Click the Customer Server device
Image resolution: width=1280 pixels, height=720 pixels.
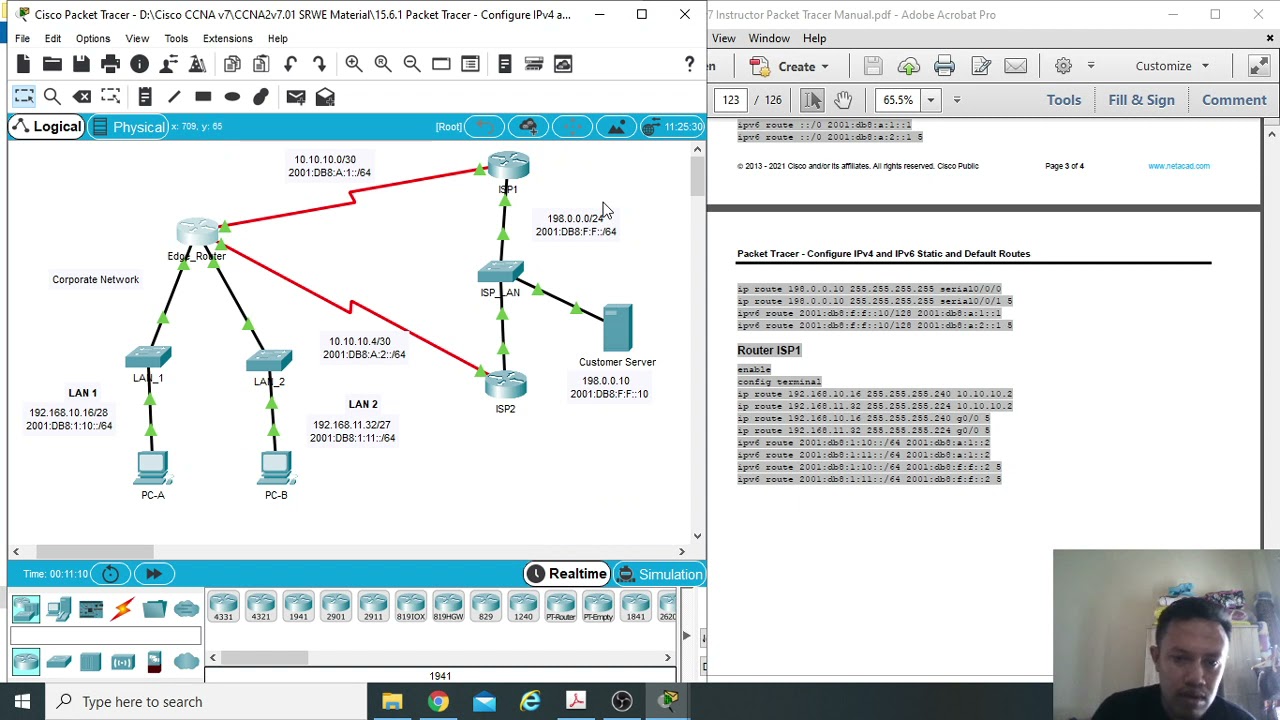point(617,328)
